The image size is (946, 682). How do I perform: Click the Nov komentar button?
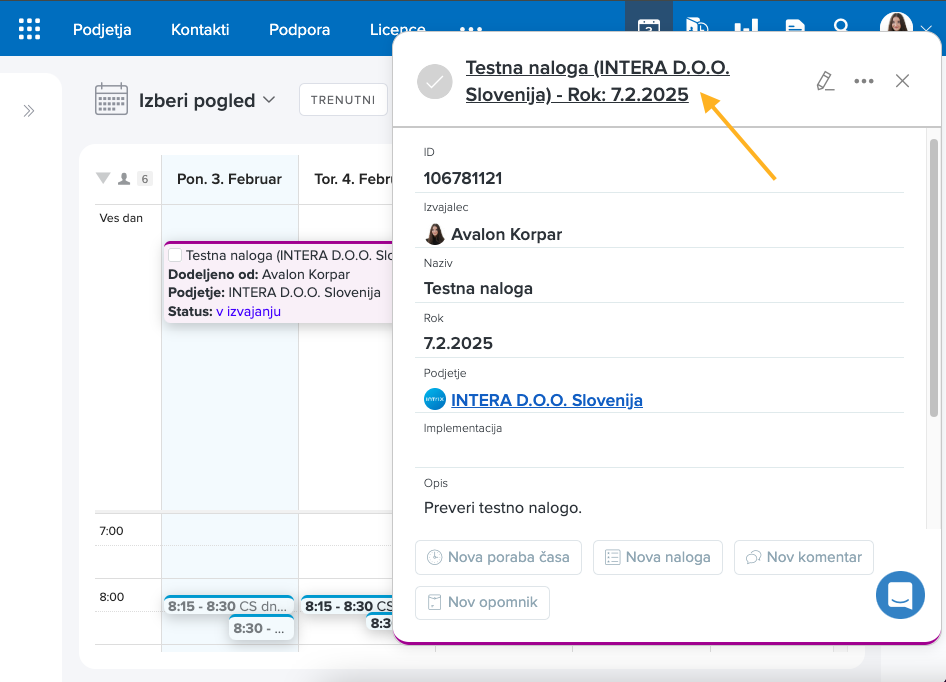tap(804, 557)
